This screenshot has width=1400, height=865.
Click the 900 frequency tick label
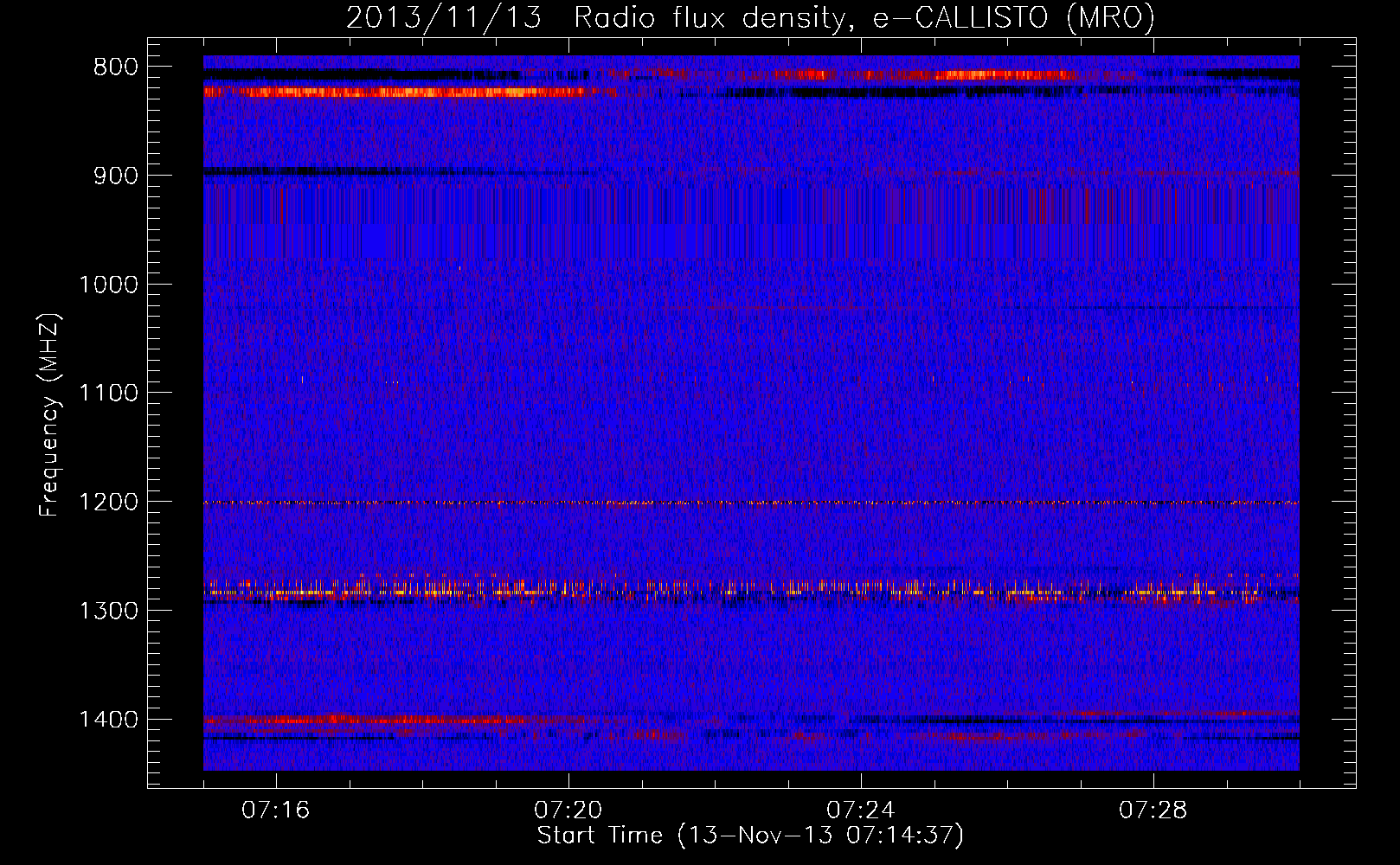pos(116,176)
